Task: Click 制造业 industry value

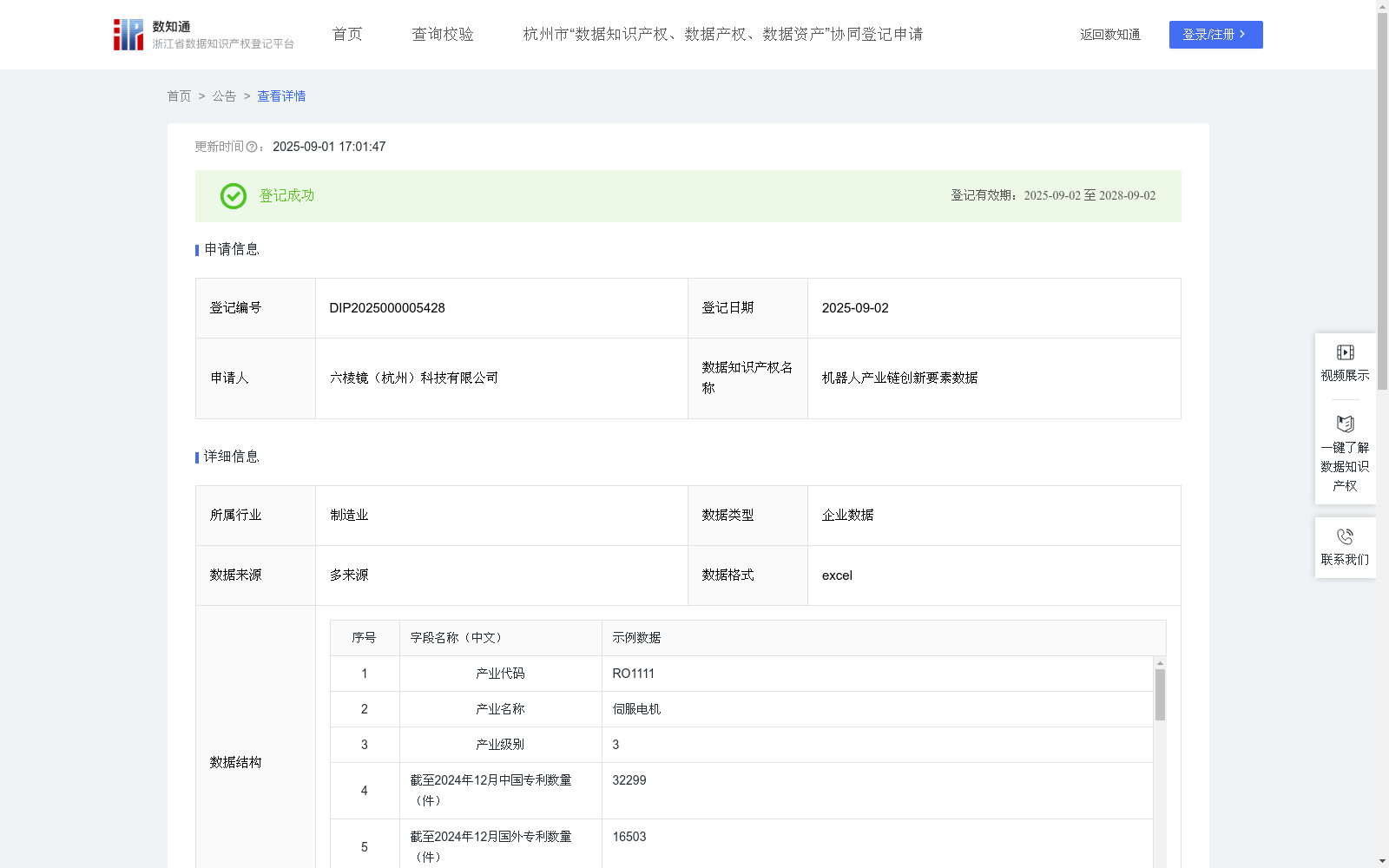Action: click(349, 516)
